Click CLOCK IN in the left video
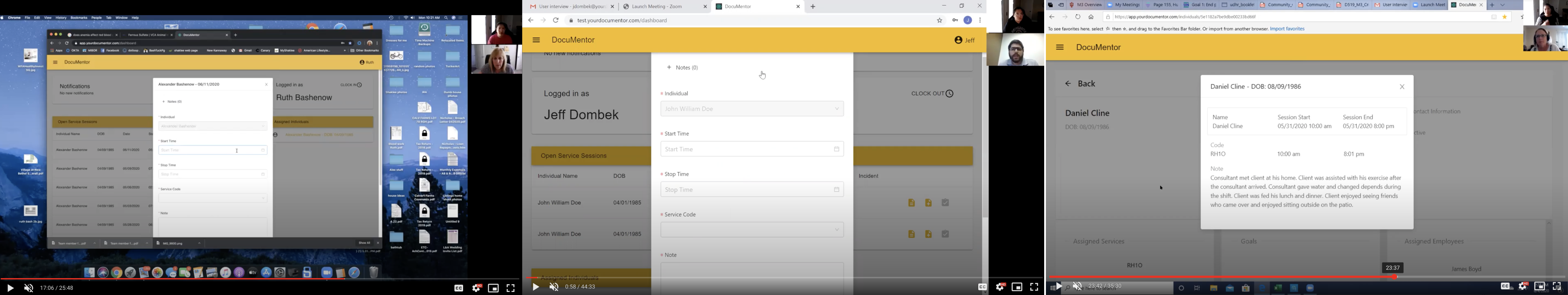This screenshot has height=295, width=1568. tap(351, 85)
